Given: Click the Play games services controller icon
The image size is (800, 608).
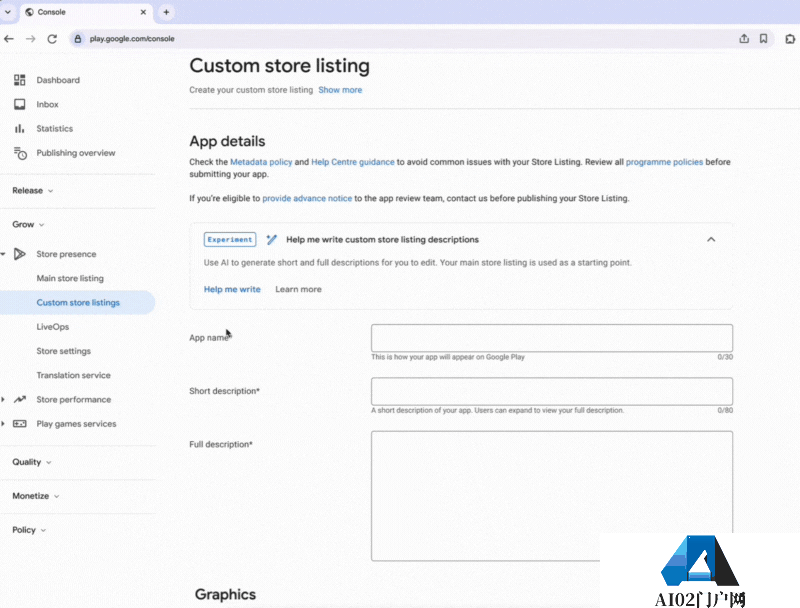Looking at the screenshot, I should (20, 424).
